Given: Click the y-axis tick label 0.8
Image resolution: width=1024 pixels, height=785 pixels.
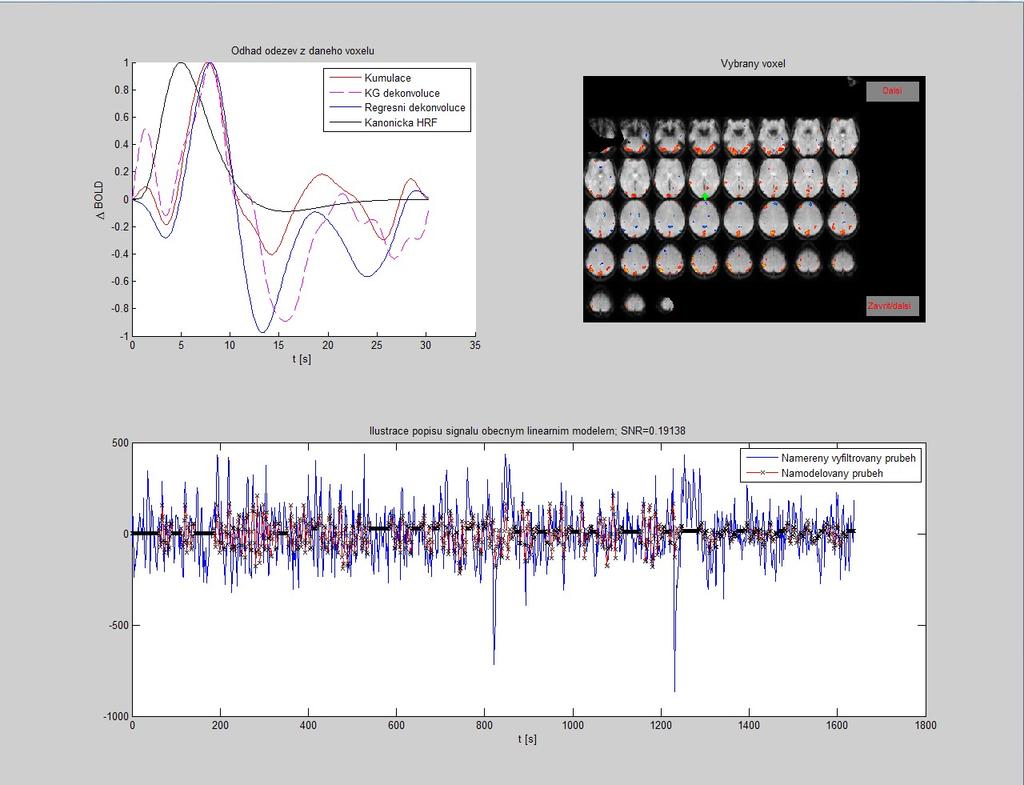Looking at the screenshot, I should pyautogui.click(x=122, y=90).
